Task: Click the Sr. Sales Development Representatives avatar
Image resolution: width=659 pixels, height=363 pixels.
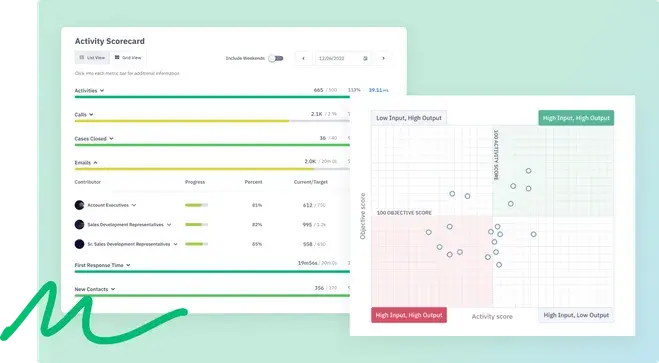Action: [79, 244]
